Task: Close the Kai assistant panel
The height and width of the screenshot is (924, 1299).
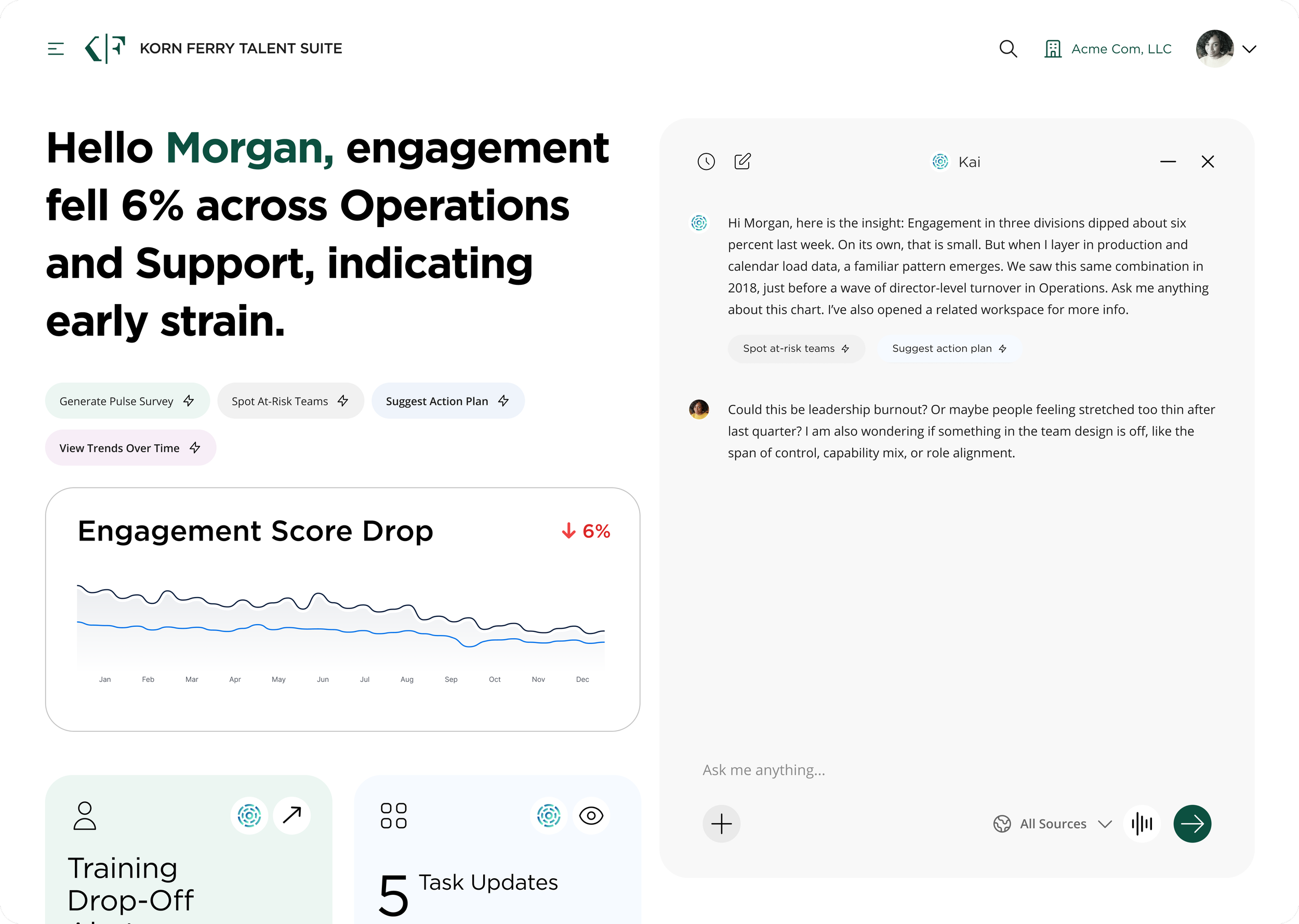Action: (x=1208, y=162)
